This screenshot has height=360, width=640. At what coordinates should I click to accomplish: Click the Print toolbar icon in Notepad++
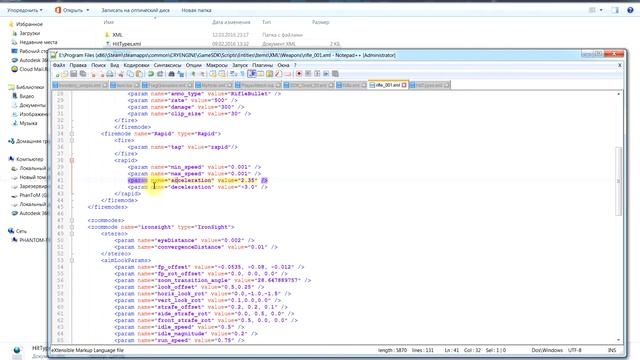(110, 74)
